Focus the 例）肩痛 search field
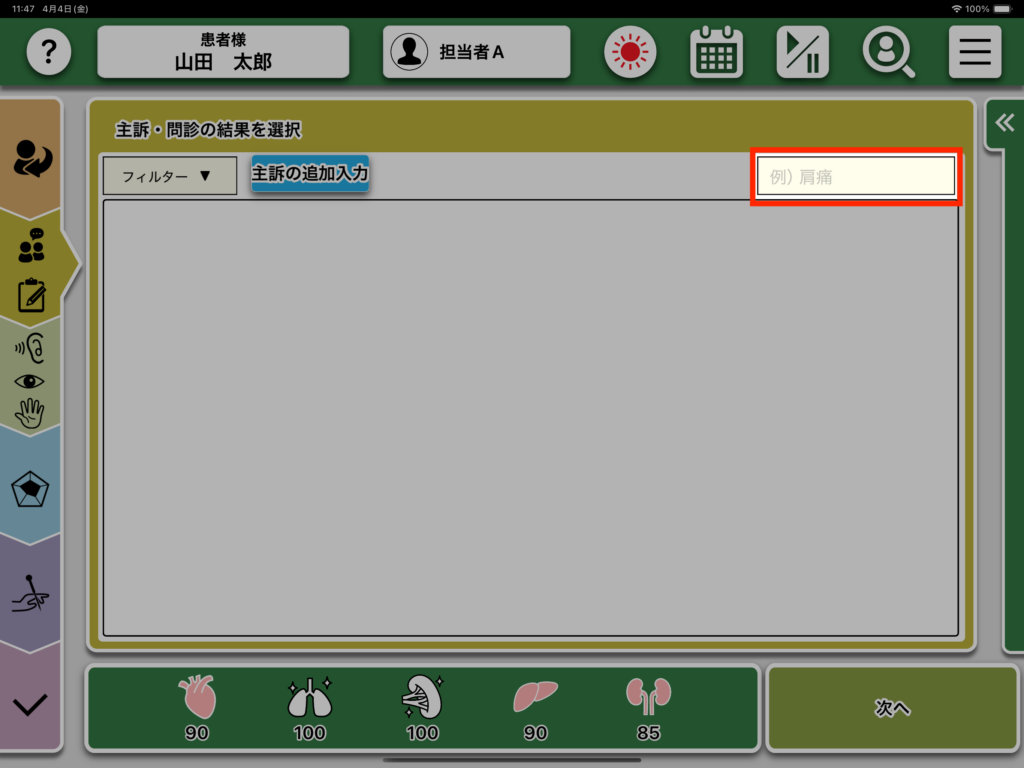 (x=856, y=177)
